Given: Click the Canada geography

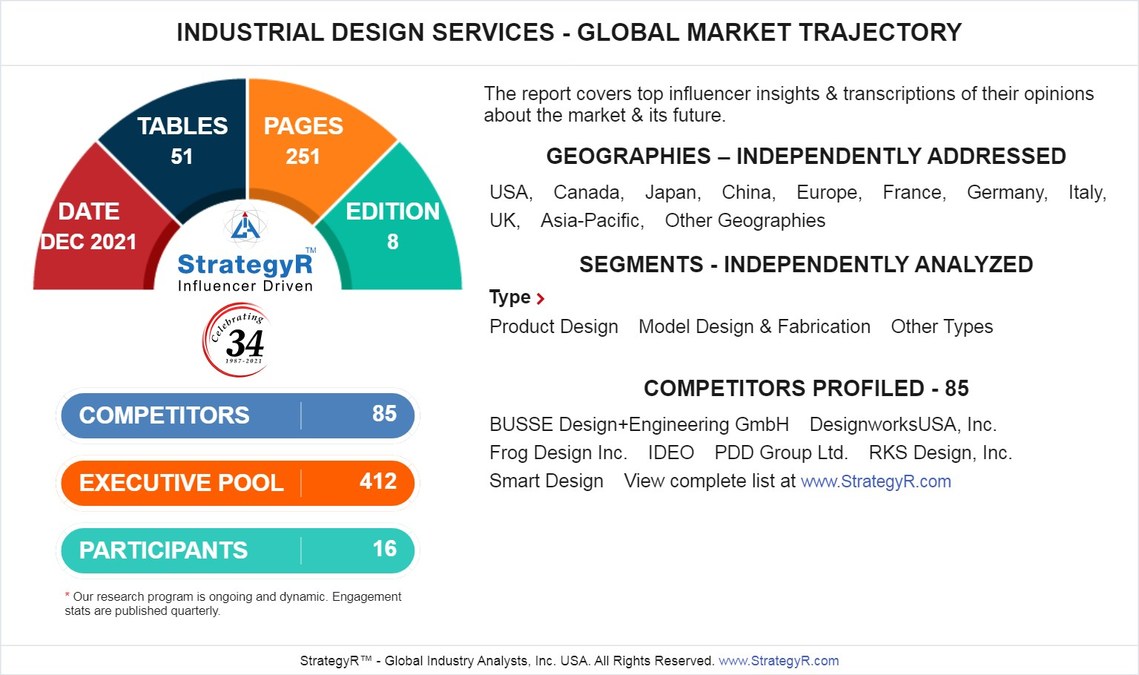Looking at the screenshot, I should (x=588, y=193).
